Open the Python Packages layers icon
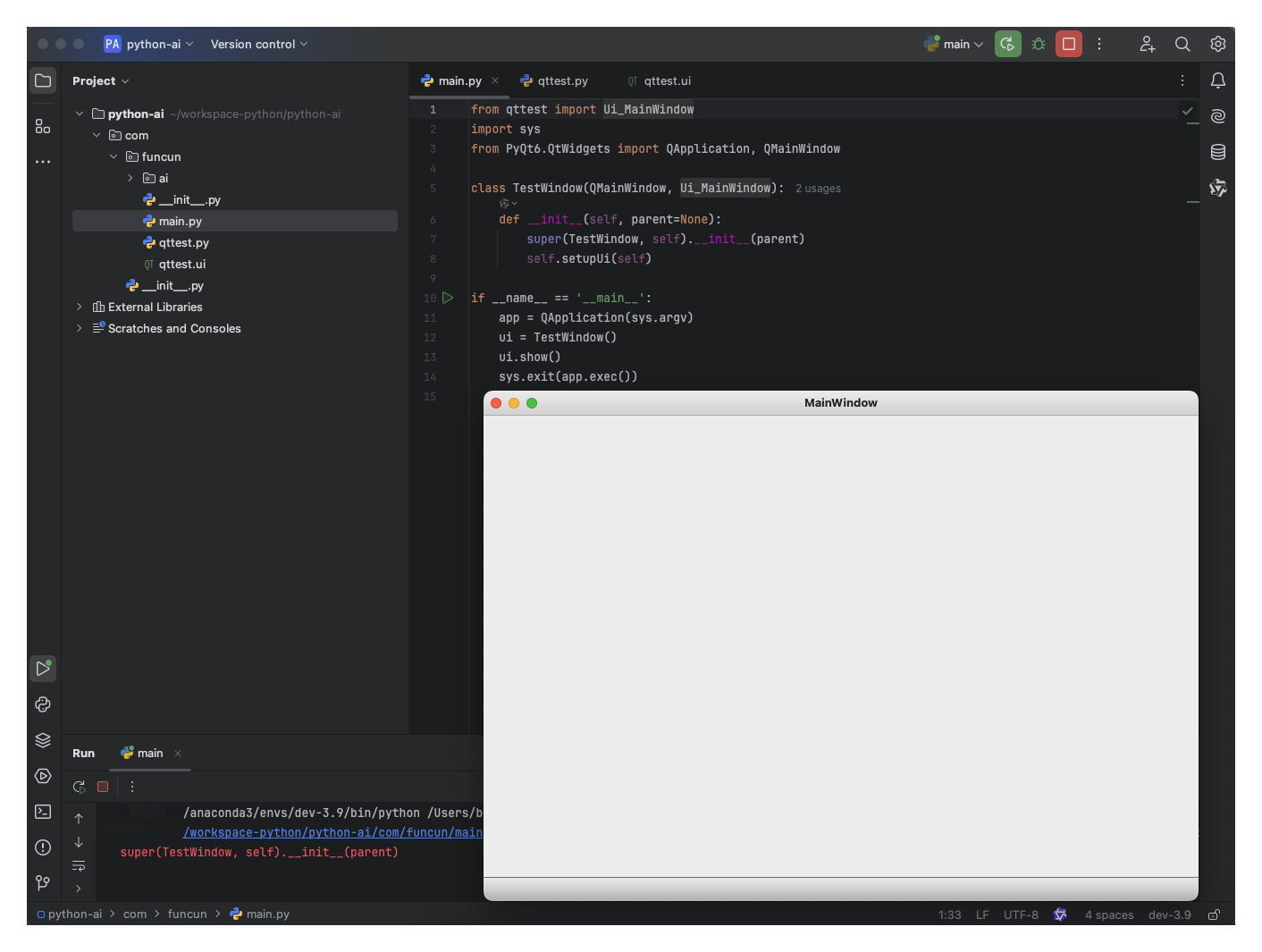The height and width of the screenshot is (952, 1262). pyautogui.click(x=43, y=740)
